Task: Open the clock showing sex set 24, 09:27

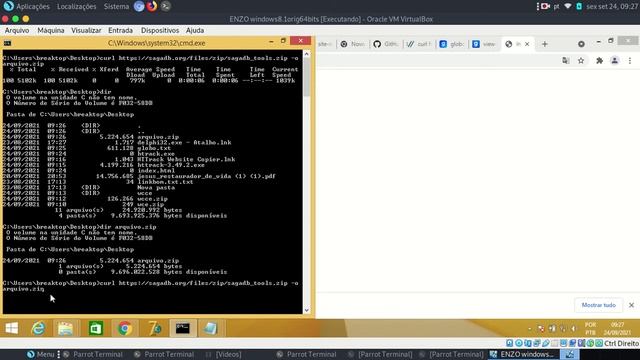Action: [x=612, y=6]
